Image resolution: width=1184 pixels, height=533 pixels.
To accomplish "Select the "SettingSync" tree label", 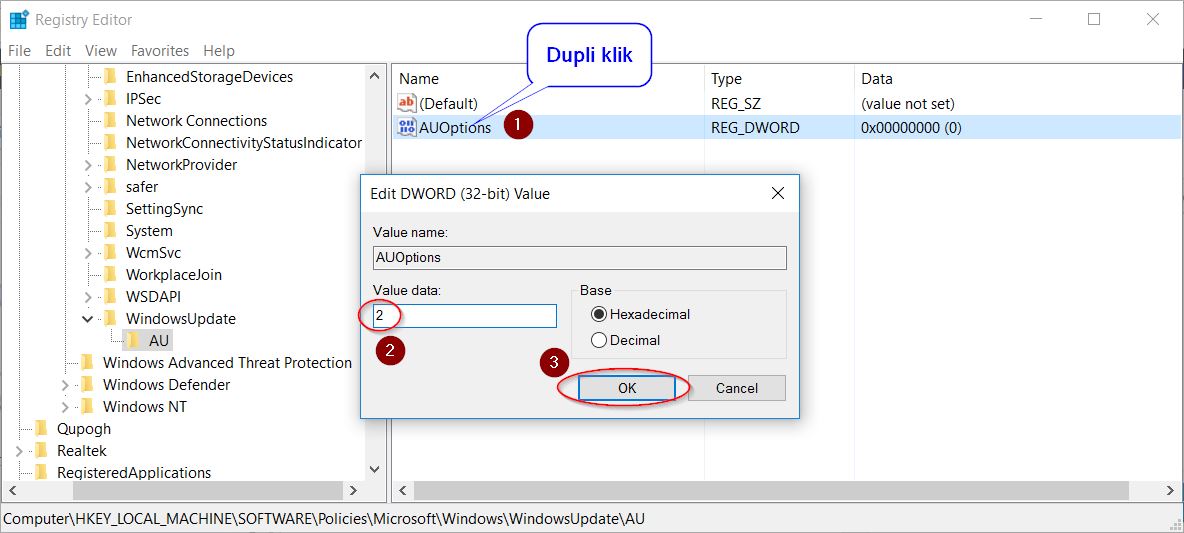I will [165, 208].
